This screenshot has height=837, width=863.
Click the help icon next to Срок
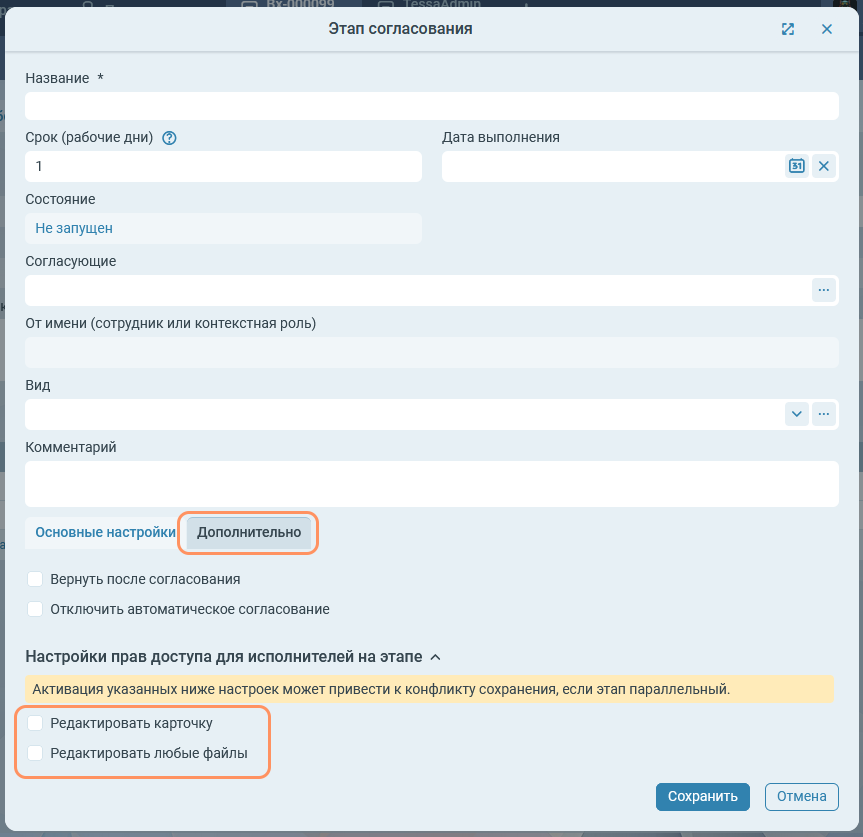(x=169, y=138)
